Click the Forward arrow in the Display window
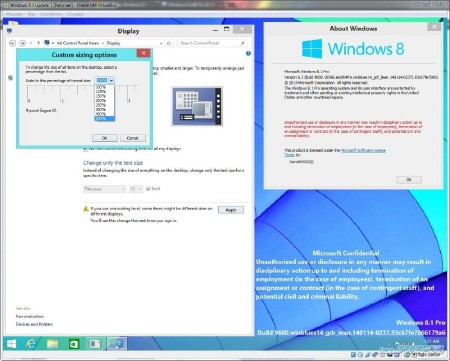 23,43
